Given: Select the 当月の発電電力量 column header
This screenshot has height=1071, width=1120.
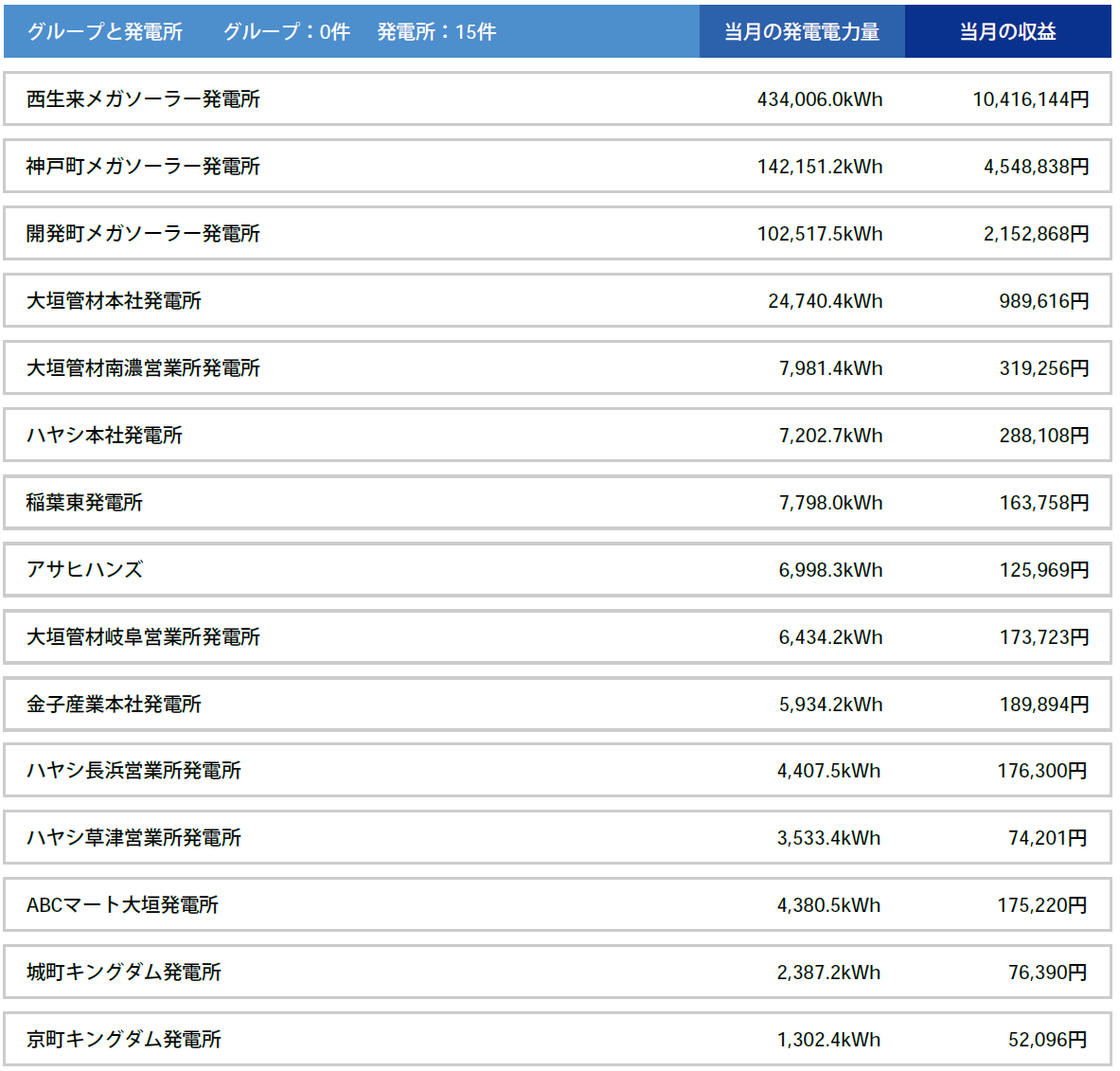Looking at the screenshot, I should point(802,31).
